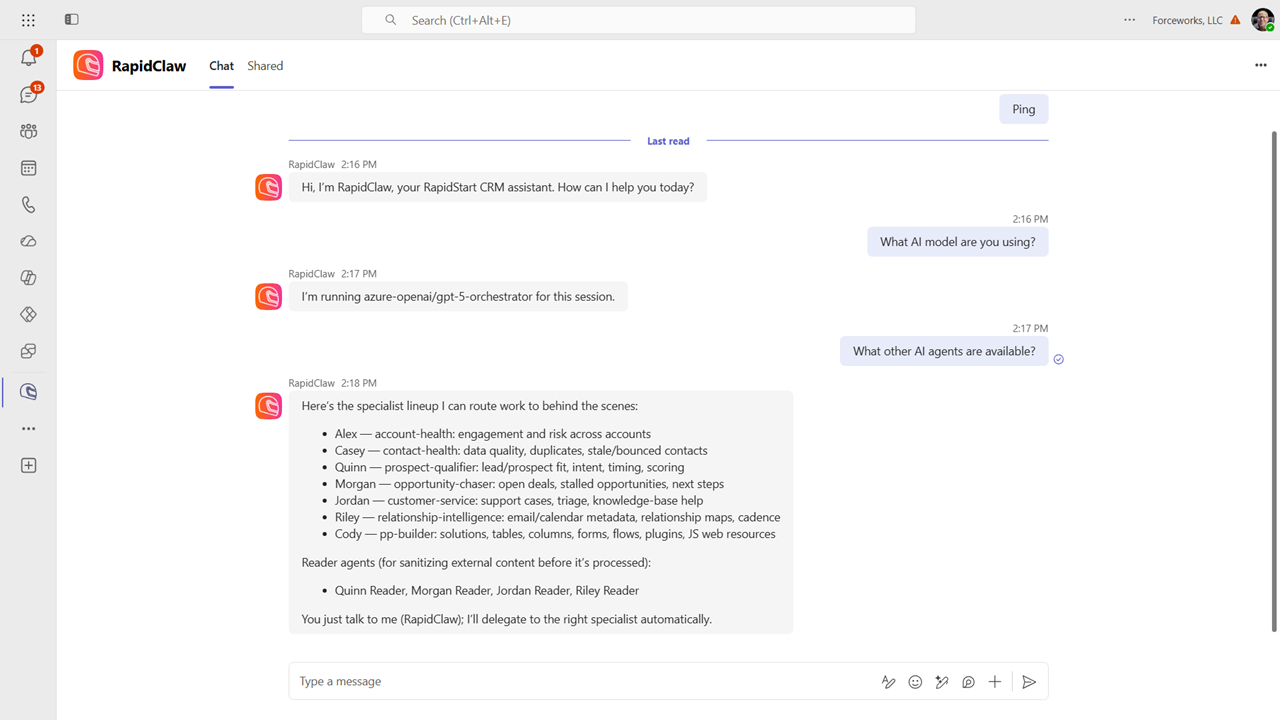Open the Activity bell in the left rail
Image resolution: width=1280 pixels, height=720 pixels.
(x=28, y=58)
